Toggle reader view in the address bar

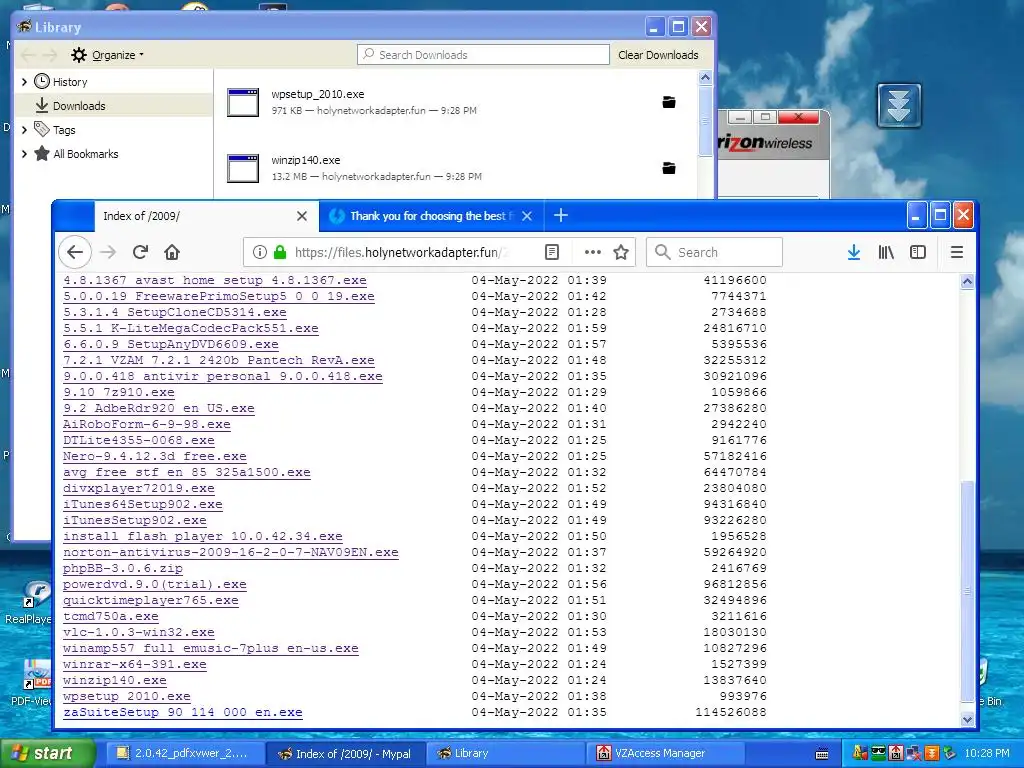pos(552,252)
